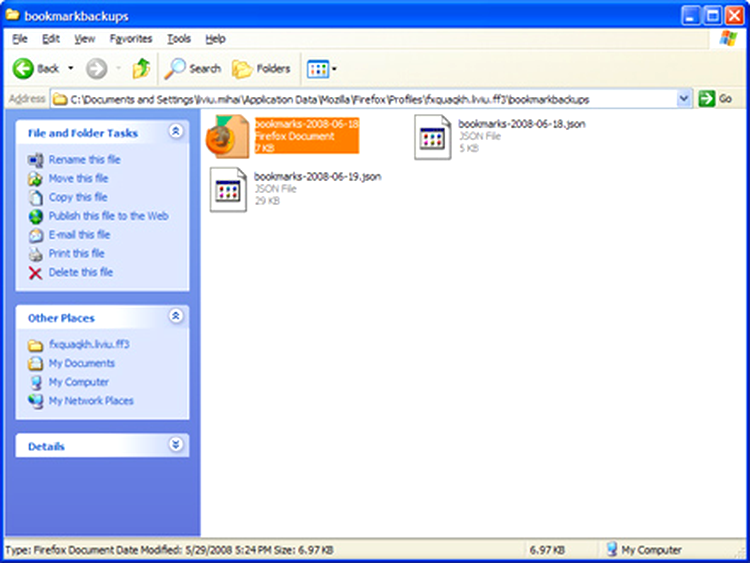Click the Copy this file icon
This screenshot has width=750, height=563.
[35, 198]
